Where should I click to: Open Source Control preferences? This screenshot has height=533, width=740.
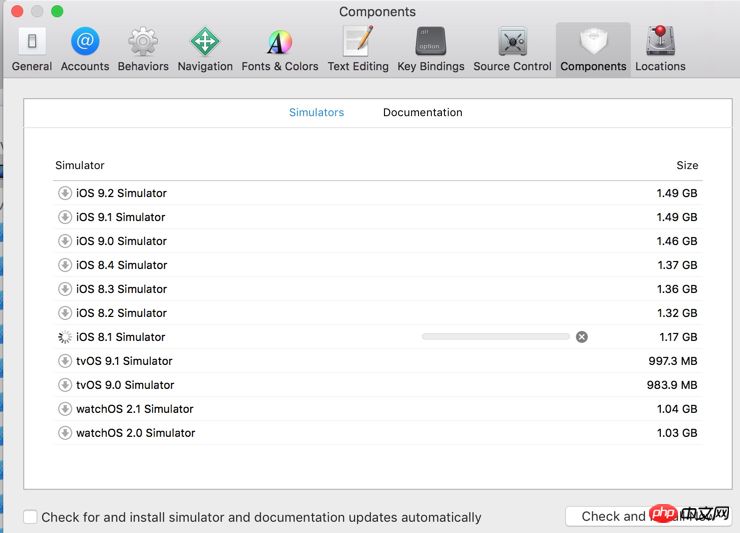(x=513, y=49)
